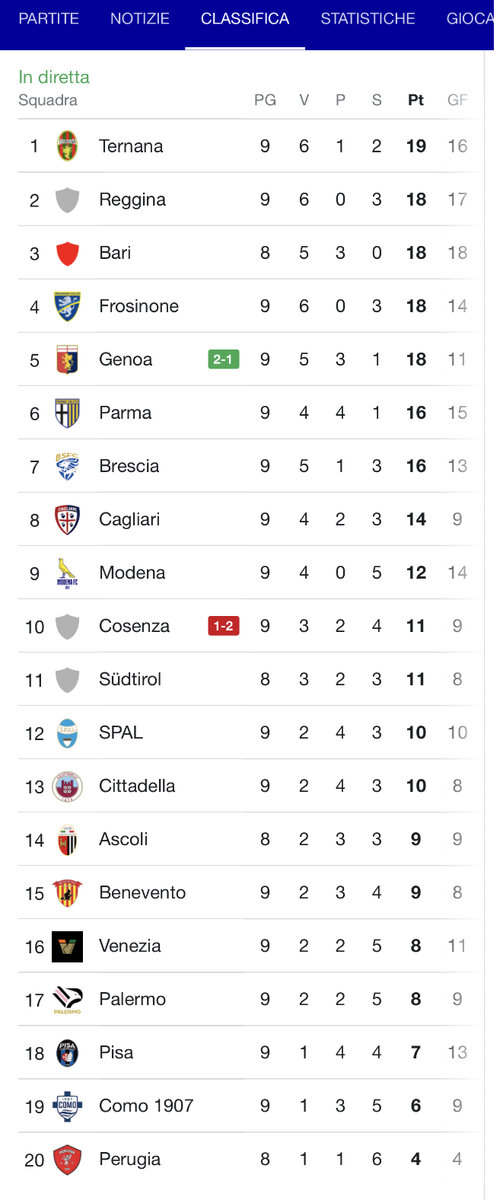This screenshot has height=1200, width=503.
Task: Tap the Palermo club badge
Action: (x=67, y=999)
